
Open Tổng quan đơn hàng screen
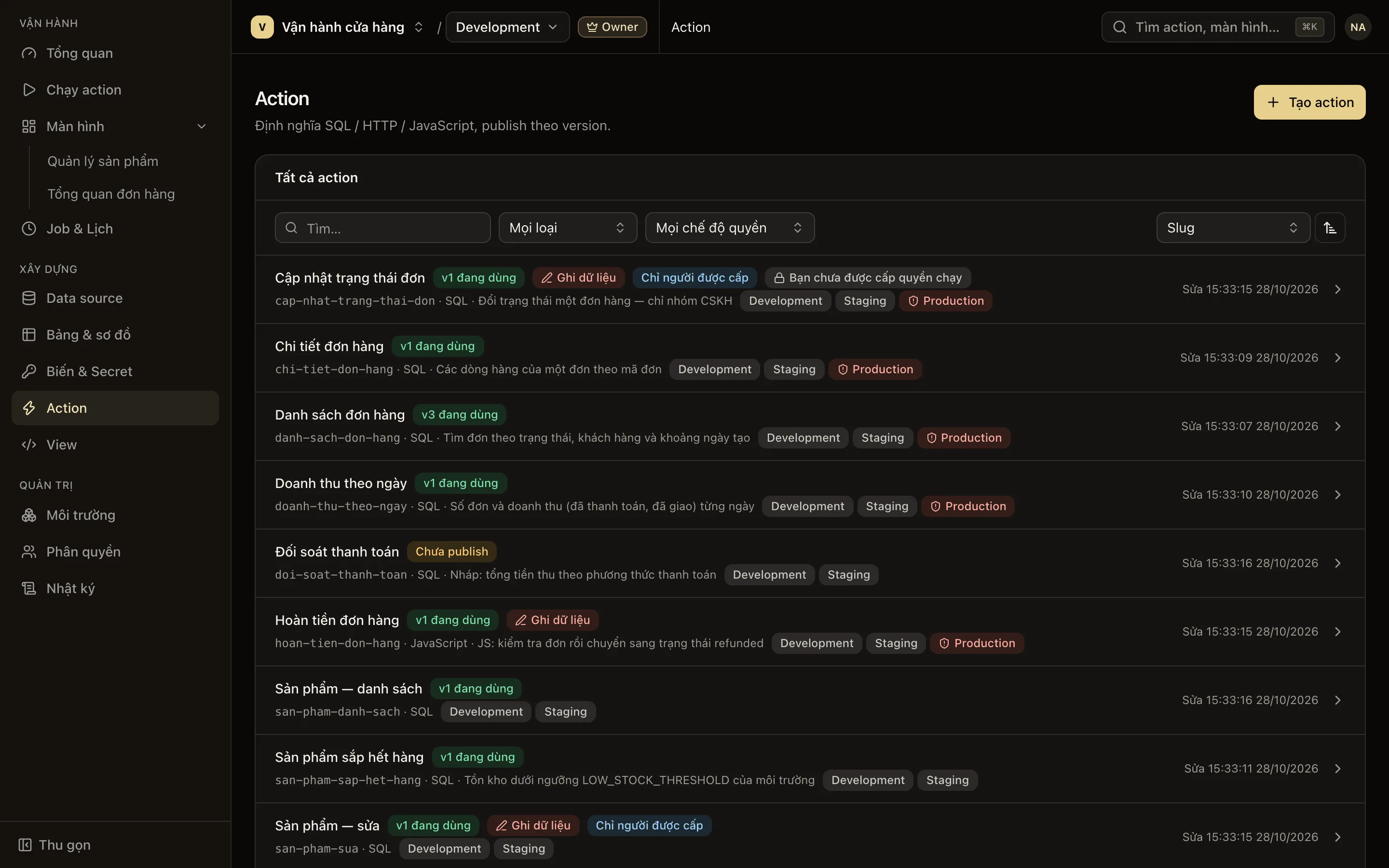tap(111, 194)
